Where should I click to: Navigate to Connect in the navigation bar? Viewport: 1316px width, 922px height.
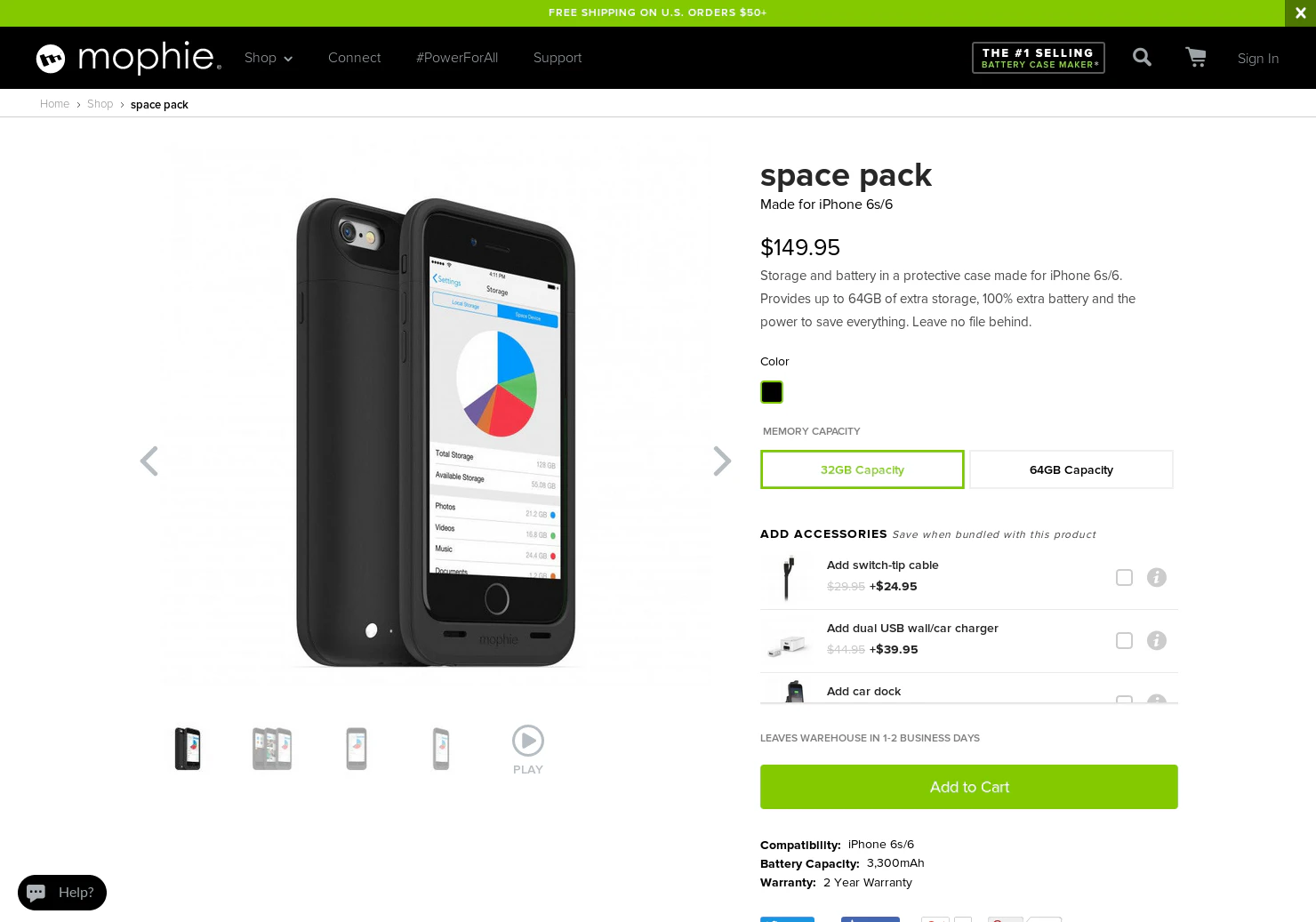point(354,58)
